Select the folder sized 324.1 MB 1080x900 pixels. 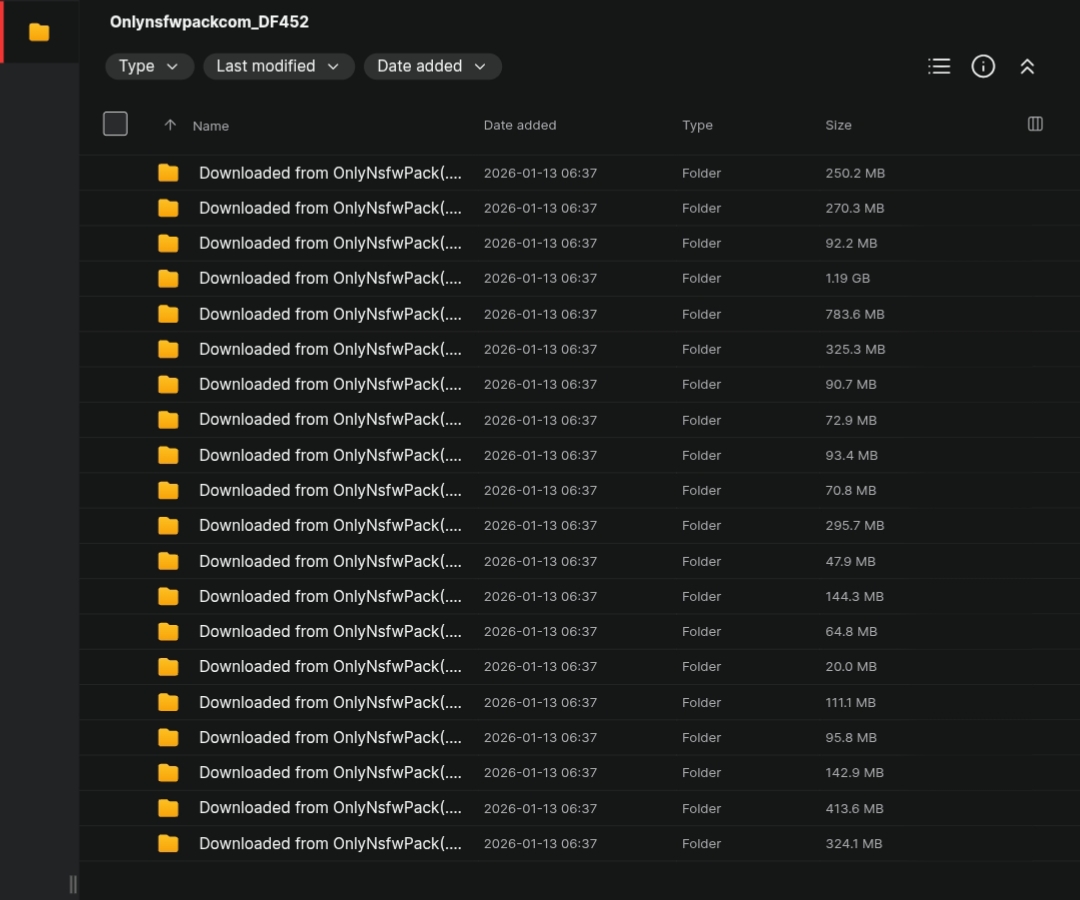[579, 844]
